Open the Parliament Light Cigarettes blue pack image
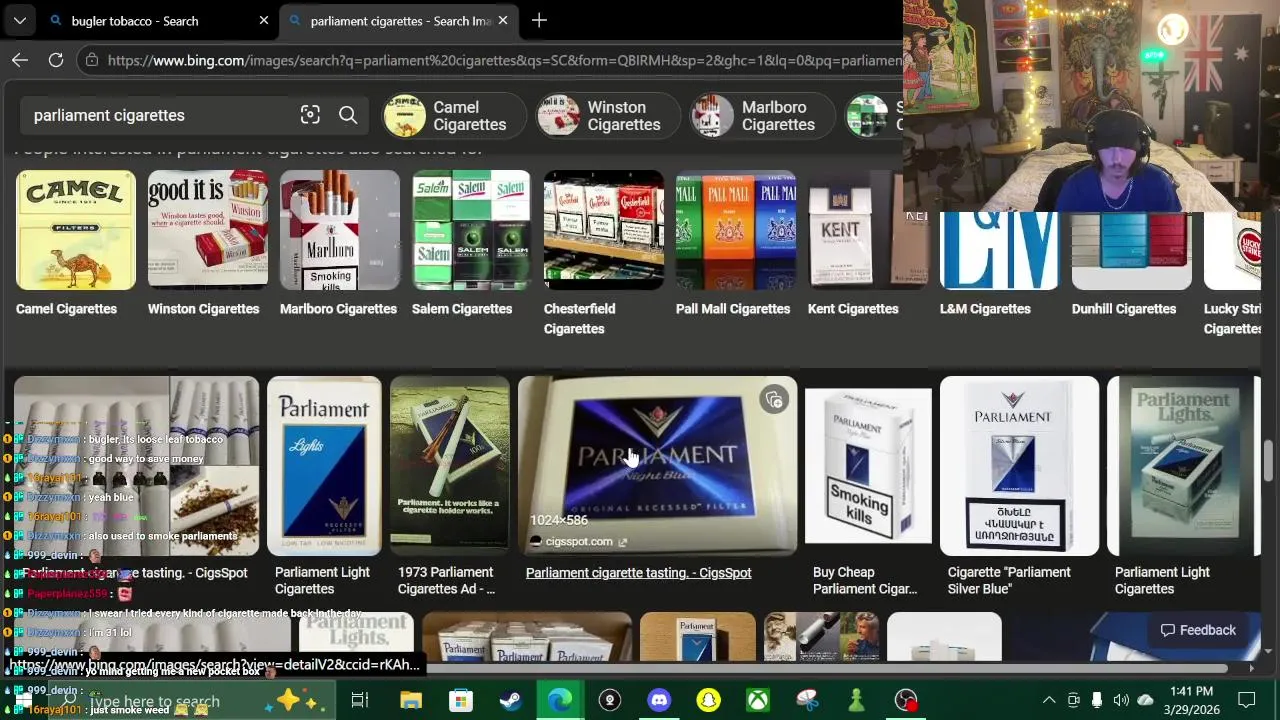Viewport: 1280px width, 720px height. click(324, 466)
